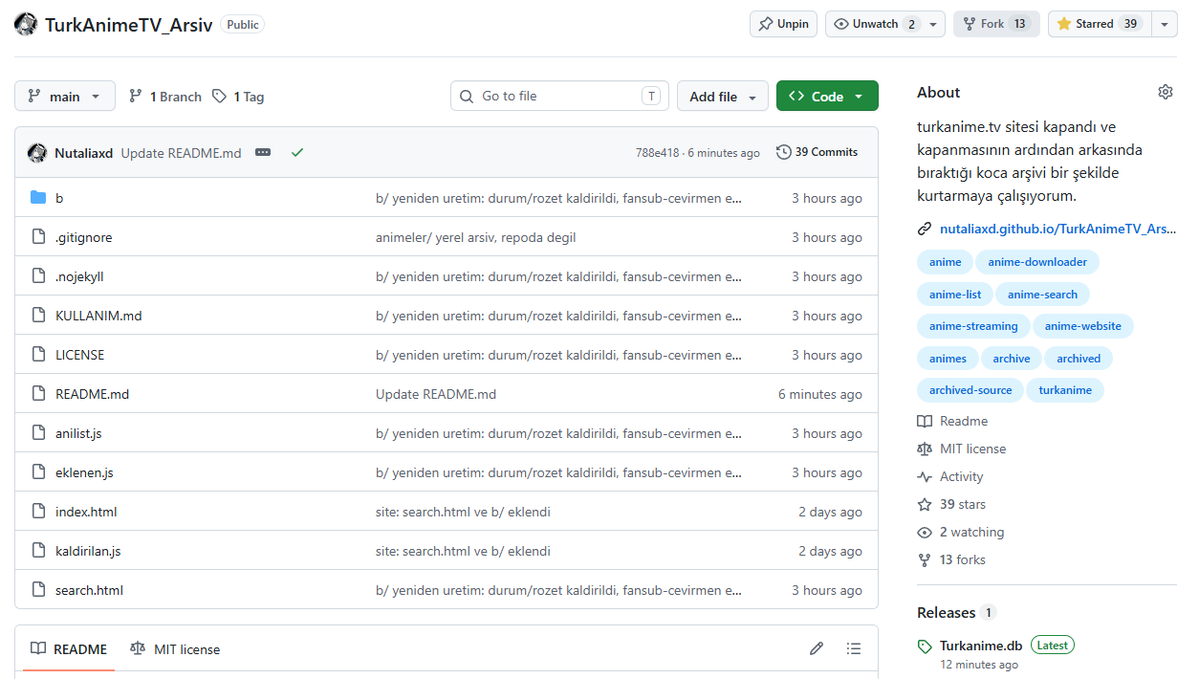The image size is (1199, 679).
Task: Open the green Code dropdown
Action: [827, 96]
